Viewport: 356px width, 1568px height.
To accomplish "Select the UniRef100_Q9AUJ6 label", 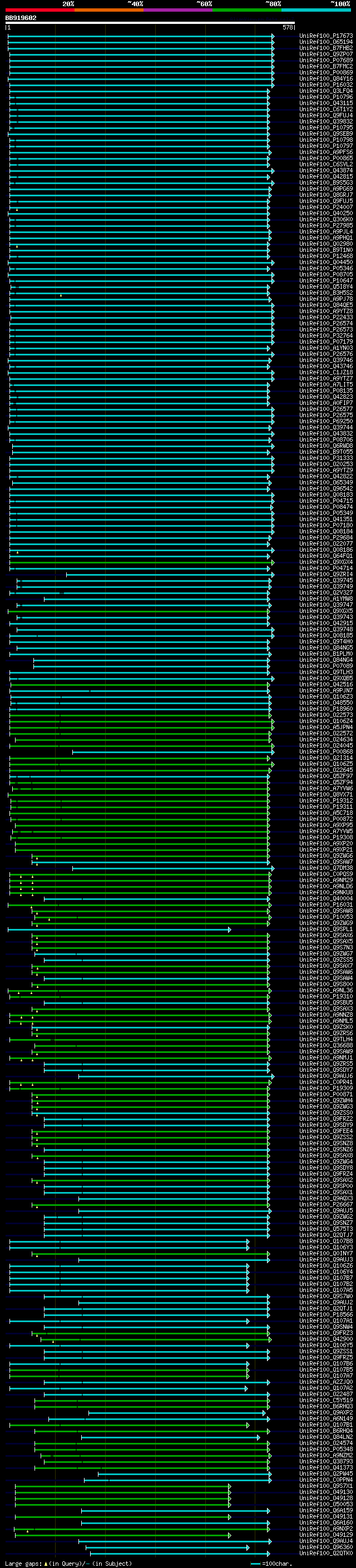I will pos(326,1076).
